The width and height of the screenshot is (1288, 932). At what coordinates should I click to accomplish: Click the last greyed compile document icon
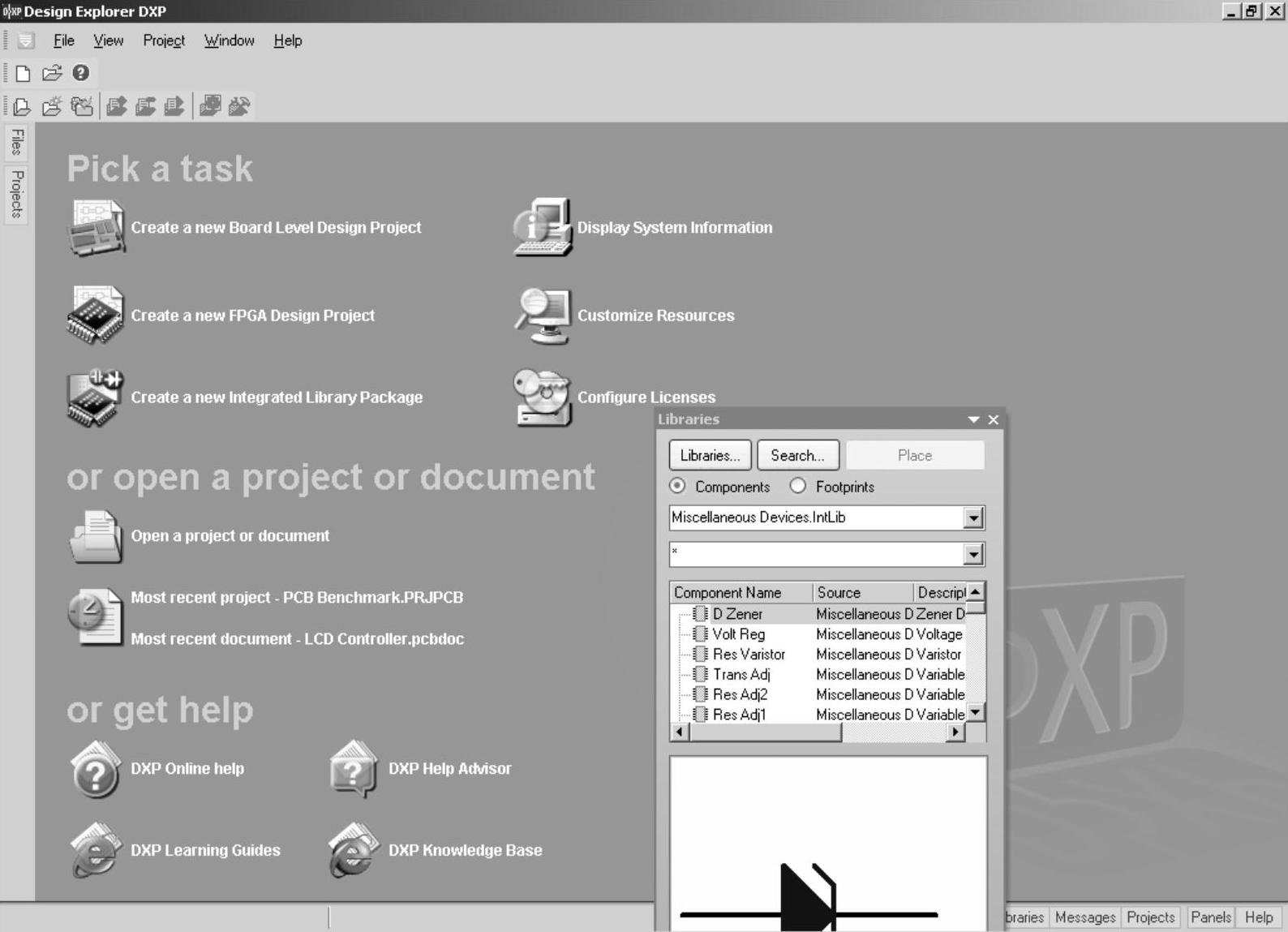(174, 106)
